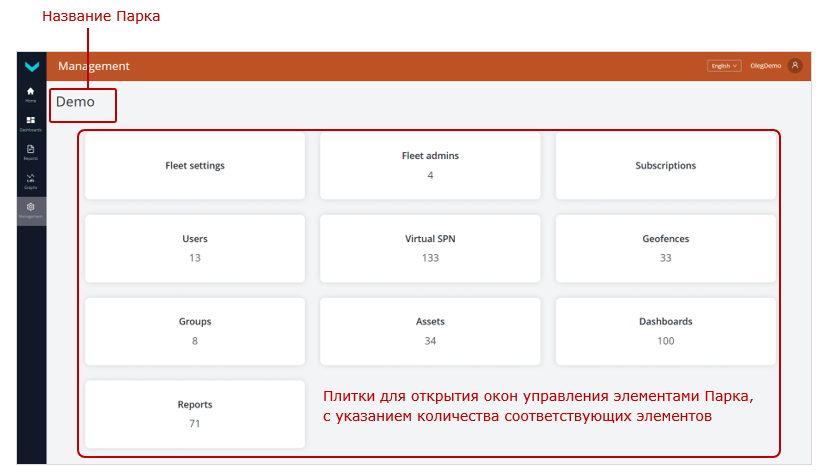Viewport: 825px width, 474px height.
Task: Open the Assets tile
Action: pyautogui.click(x=430, y=331)
